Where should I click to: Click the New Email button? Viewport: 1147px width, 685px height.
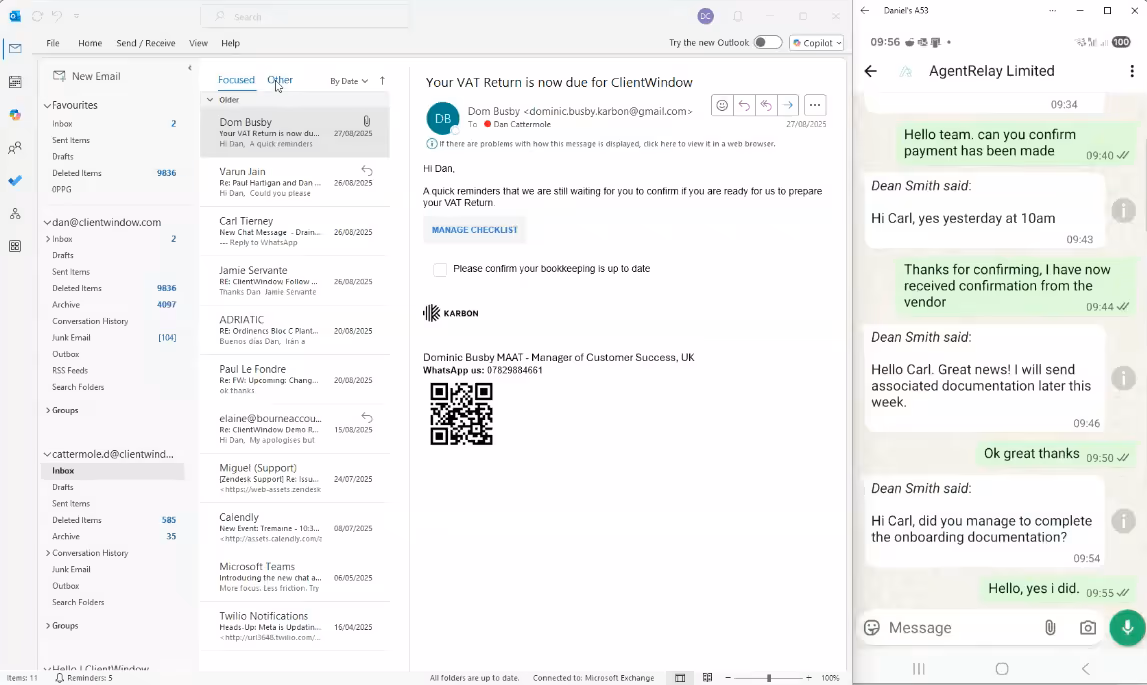coord(87,76)
